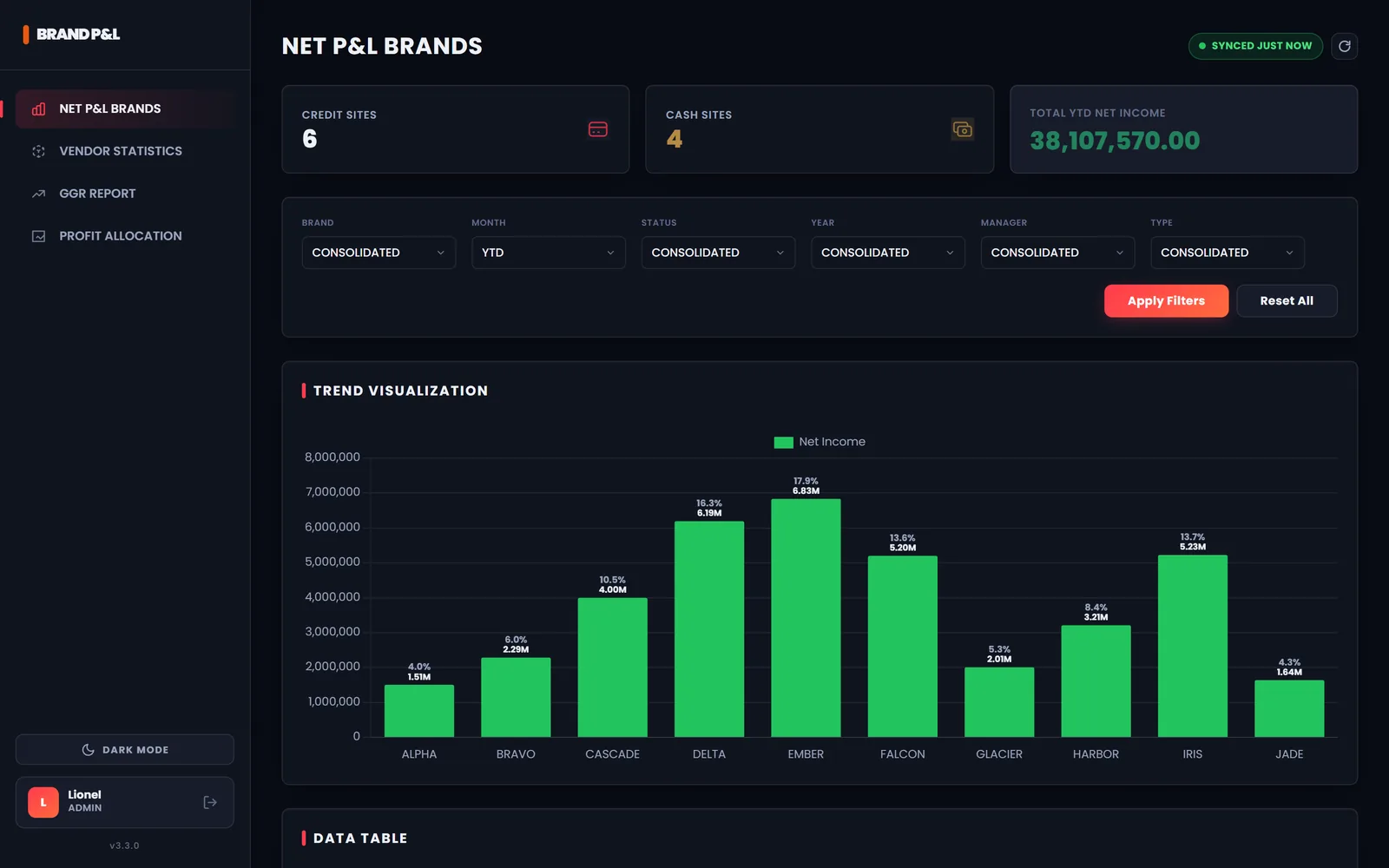Click the JADE axis label
The image size is (1389, 868).
[1289, 754]
